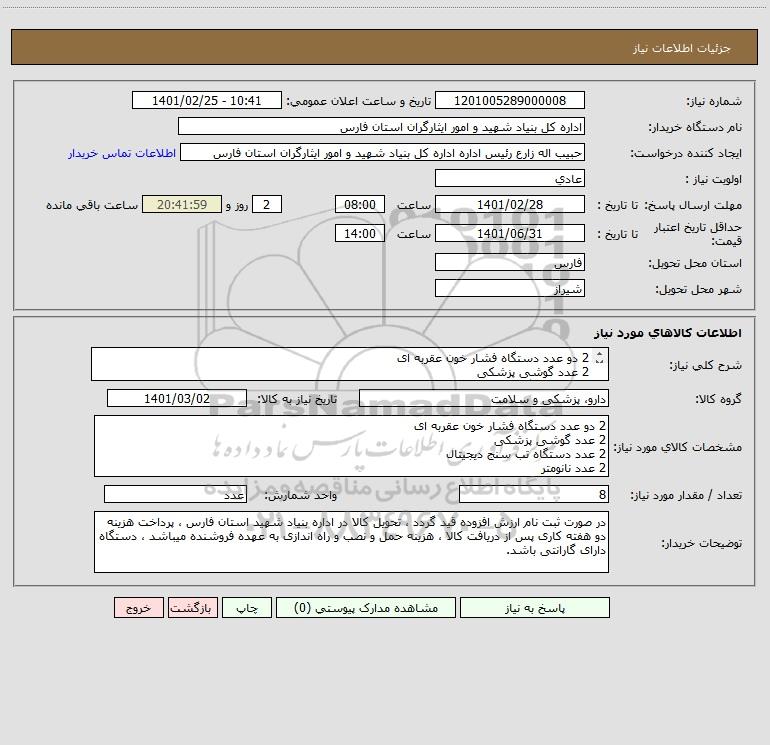Click the 'چاپ' print button
Image resolution: width=770 pixels, height=745 pixels.
(247, 608)
